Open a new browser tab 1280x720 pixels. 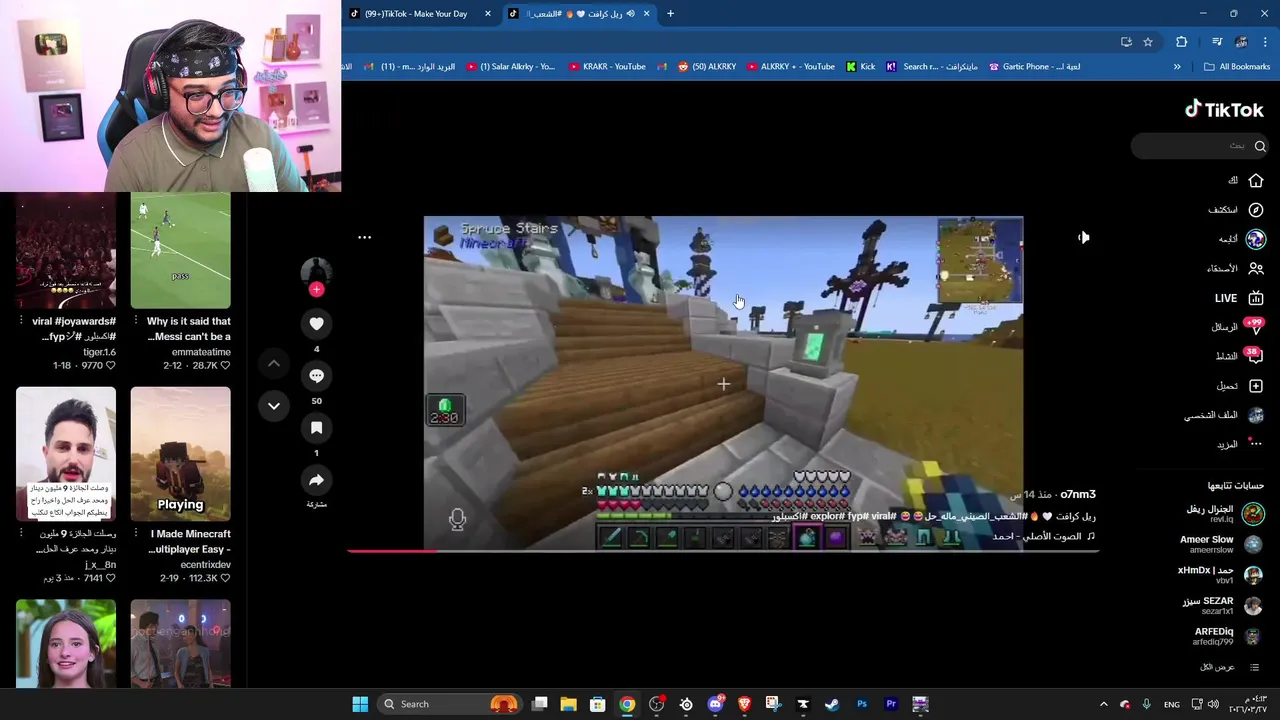(670, 14)
